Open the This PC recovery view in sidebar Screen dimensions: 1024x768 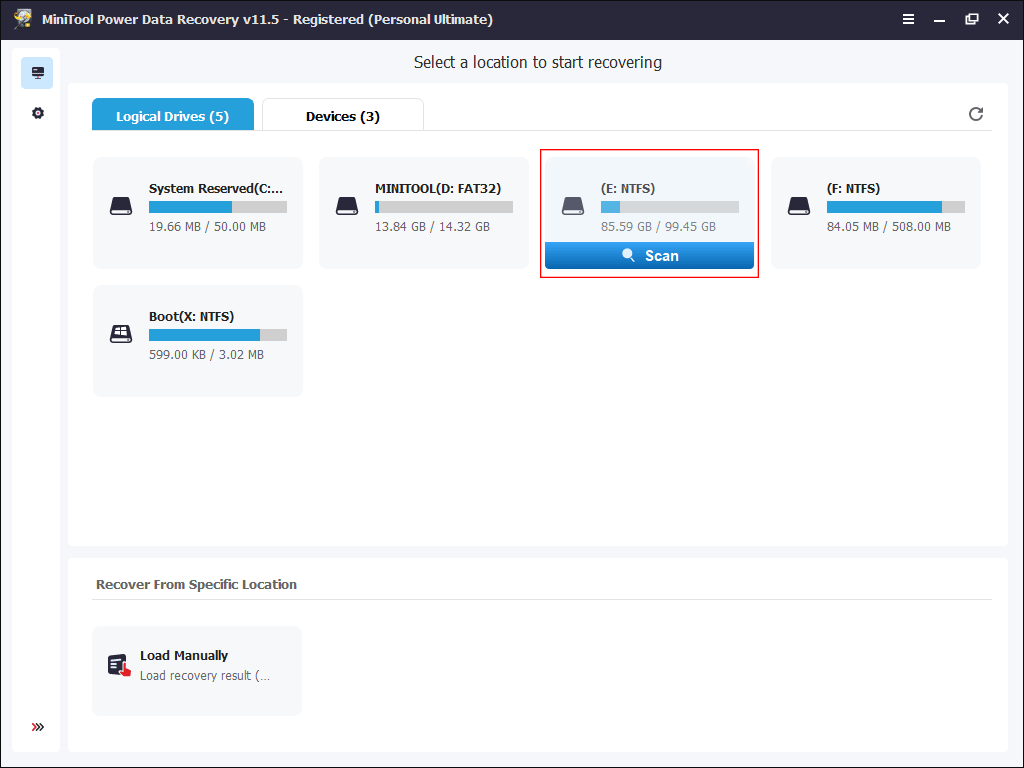pyautogui.click(x=37, y=72)
